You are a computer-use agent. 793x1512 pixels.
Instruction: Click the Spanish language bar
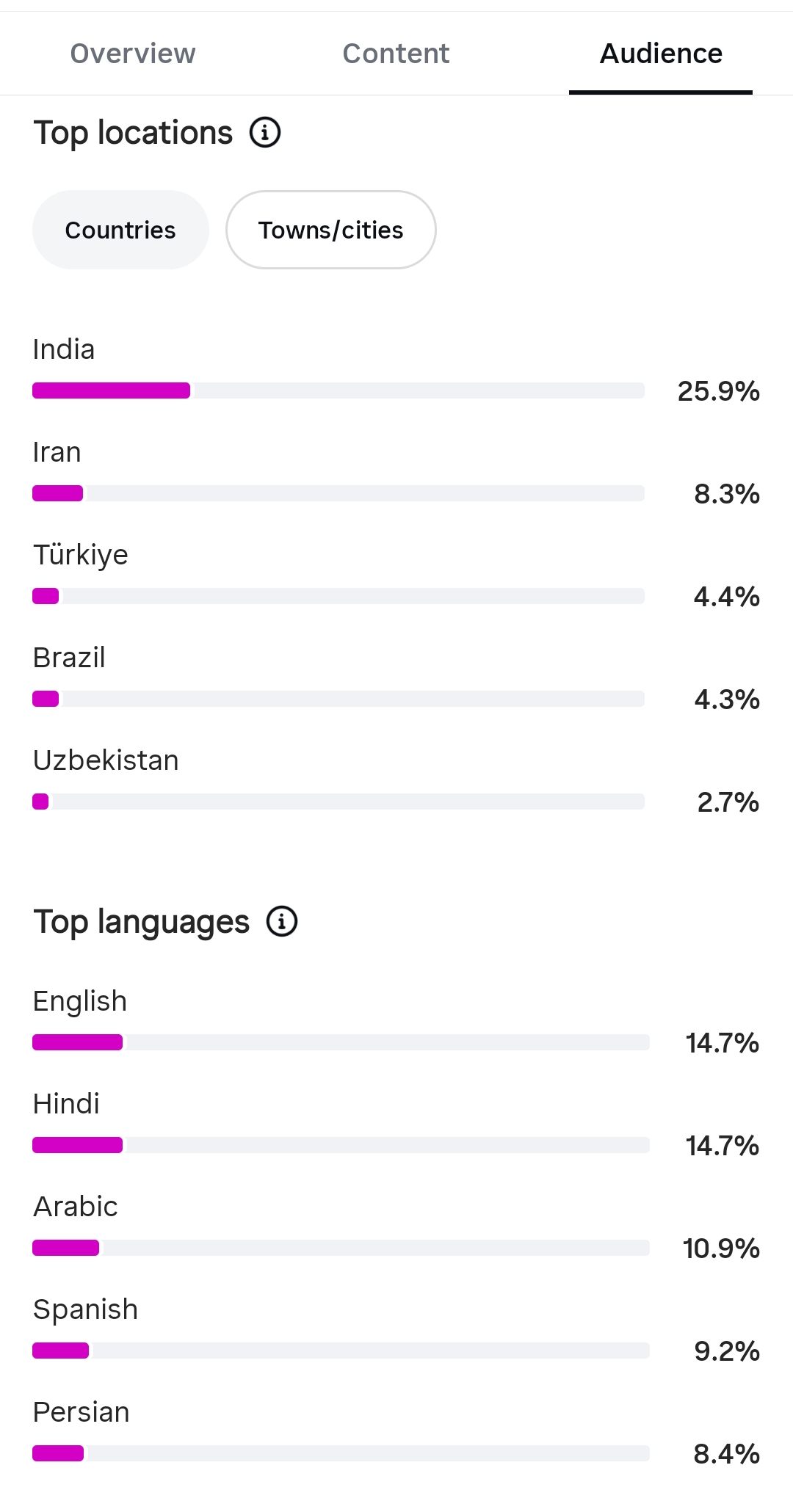[341, 1351]
